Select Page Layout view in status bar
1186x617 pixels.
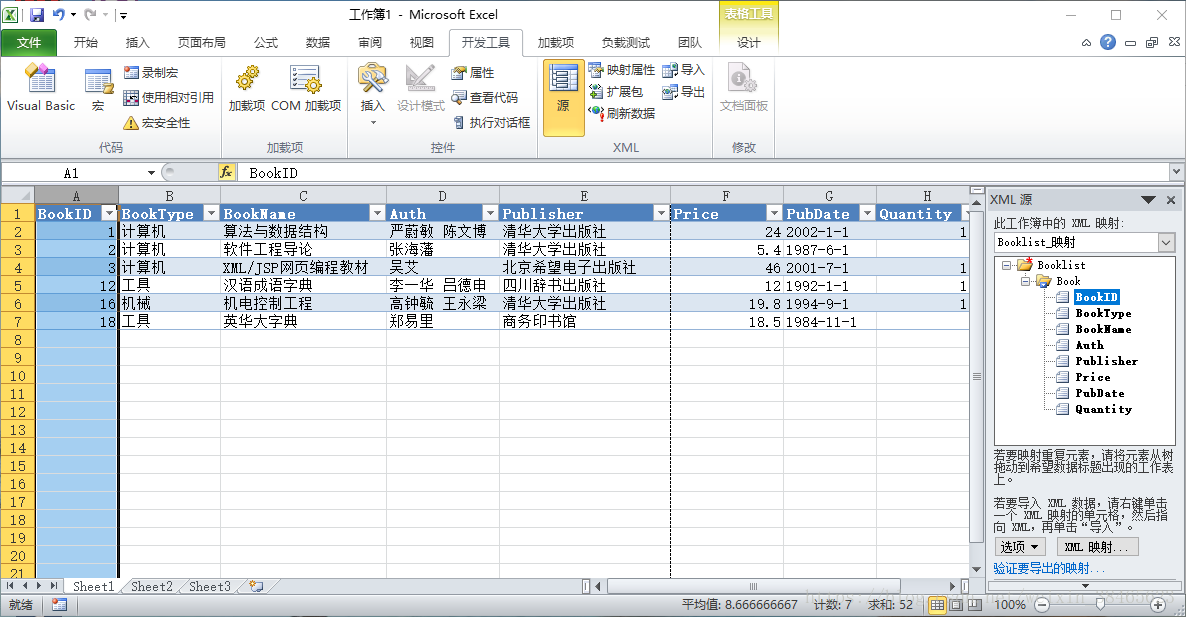tap(956, 605)
